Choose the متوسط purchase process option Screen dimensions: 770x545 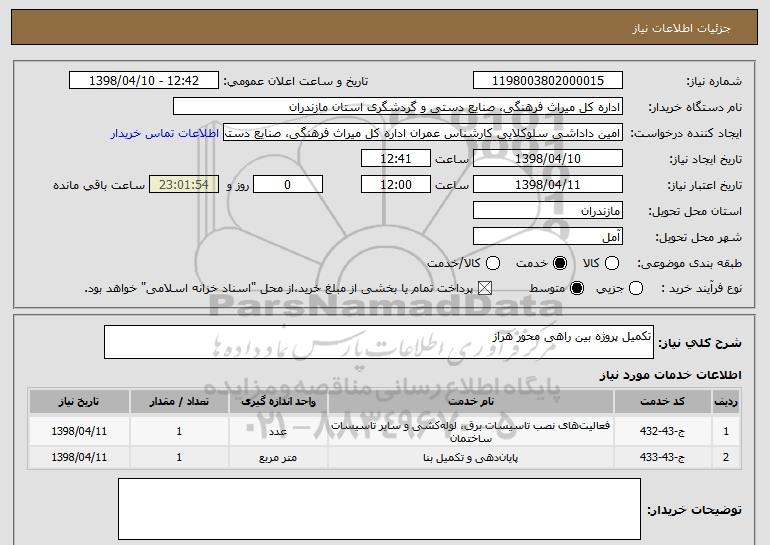tap(577, 288)
